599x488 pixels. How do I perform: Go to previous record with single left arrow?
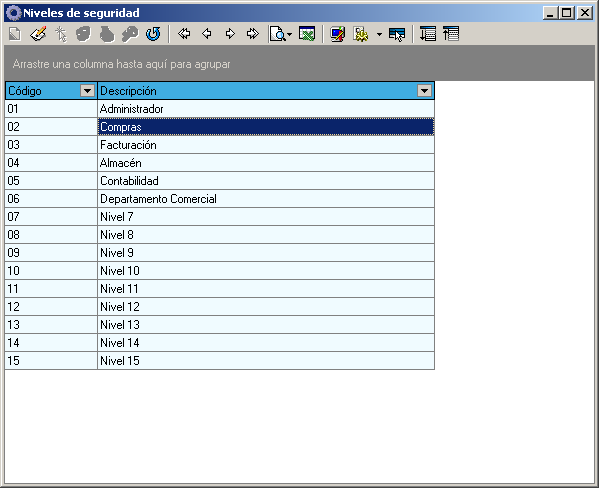click(207, 34)
